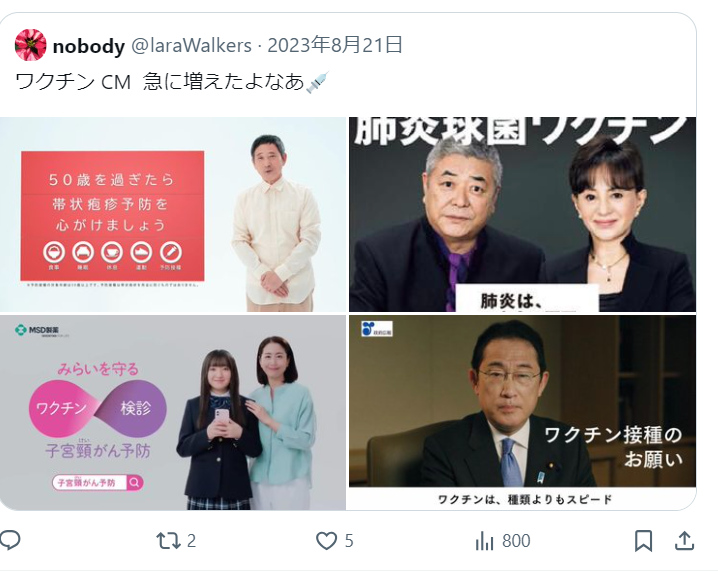Open the @laraWalkers handle link
This screenshot has height=583, width=718.
point(191,45)
